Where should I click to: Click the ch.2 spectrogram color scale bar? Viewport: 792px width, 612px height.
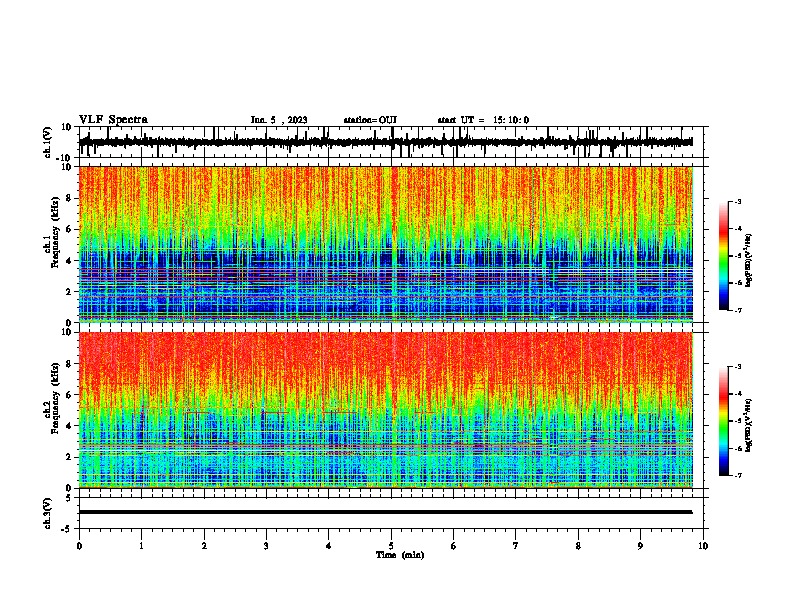point(723,421)
